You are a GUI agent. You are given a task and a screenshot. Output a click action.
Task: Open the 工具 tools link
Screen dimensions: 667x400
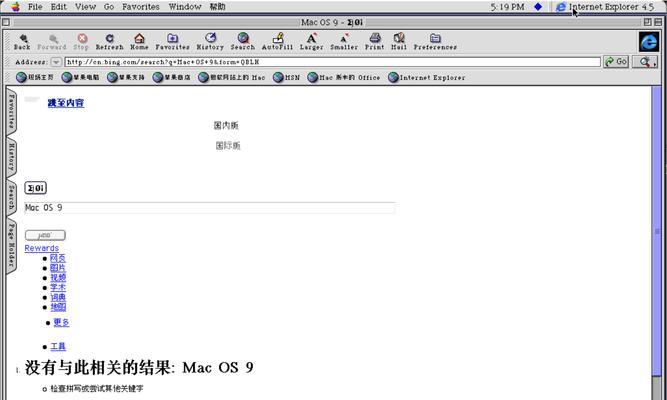pos(58,347)
